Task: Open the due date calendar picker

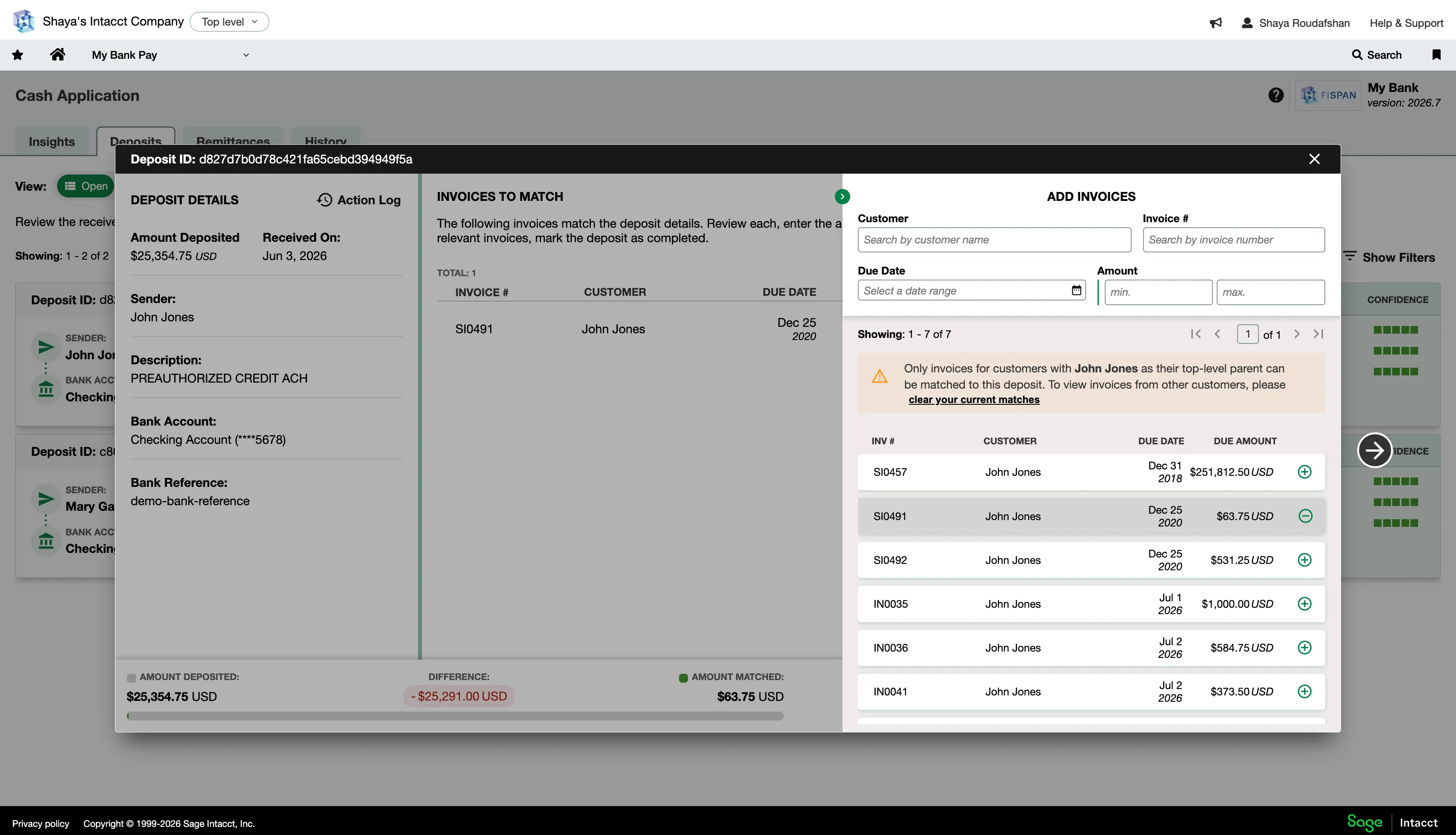Action: (x=1076, y=290)
